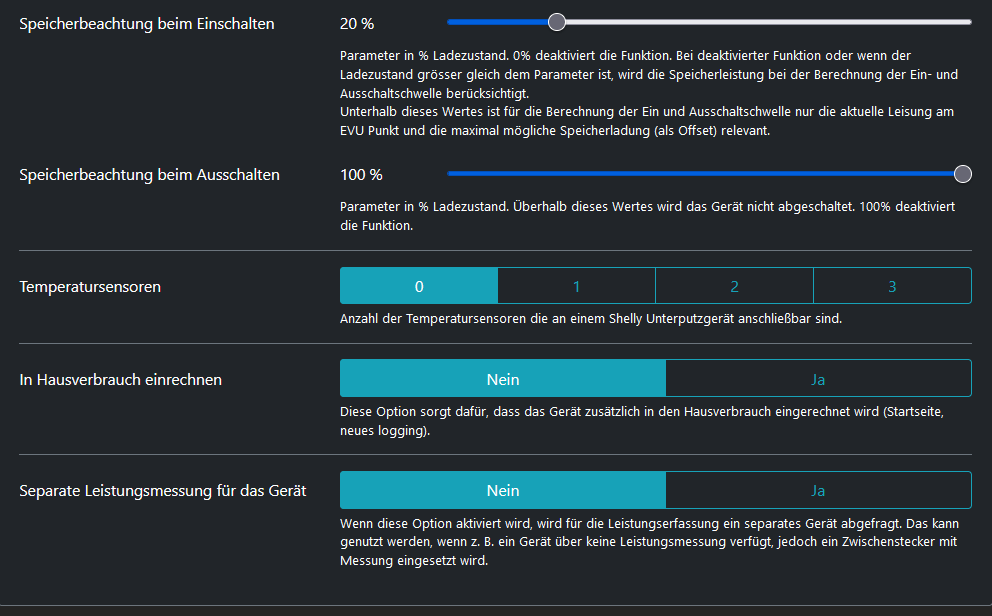Screen dimensions: 992x616
Task: Click the Speicherbeachtung beim Ausschalten label
Action: pyautogui.click(x=150, y=174)
